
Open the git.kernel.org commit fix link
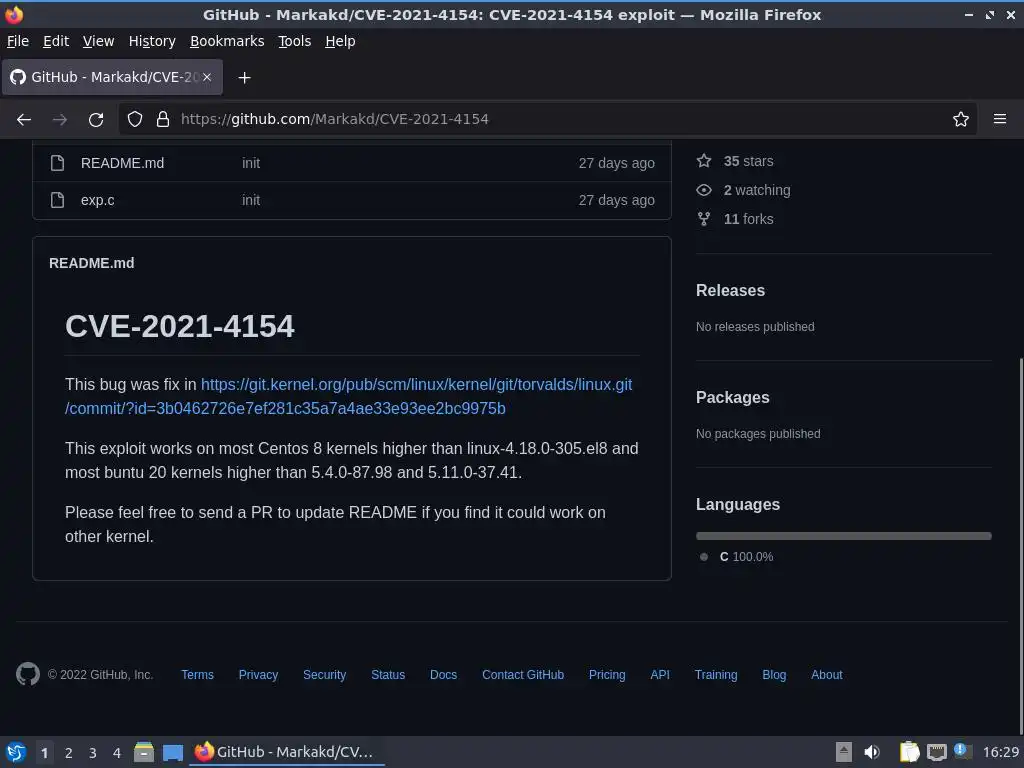coord(348,396)
